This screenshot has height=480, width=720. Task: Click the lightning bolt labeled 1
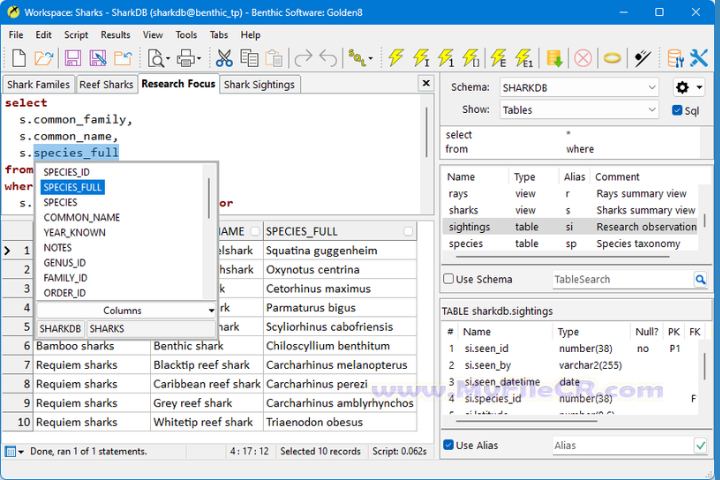446,58
